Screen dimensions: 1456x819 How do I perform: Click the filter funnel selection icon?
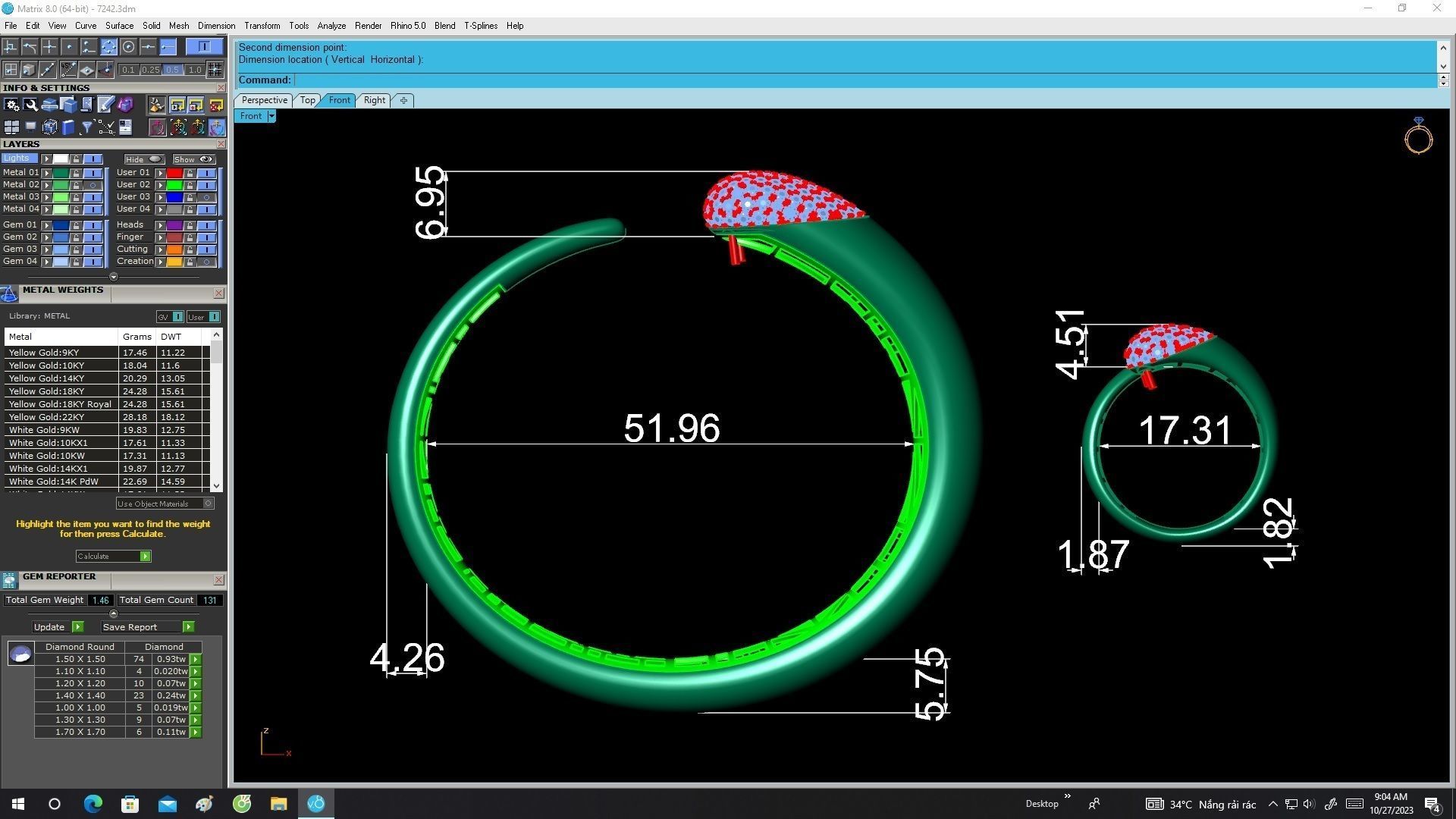(x=86, y=127)
